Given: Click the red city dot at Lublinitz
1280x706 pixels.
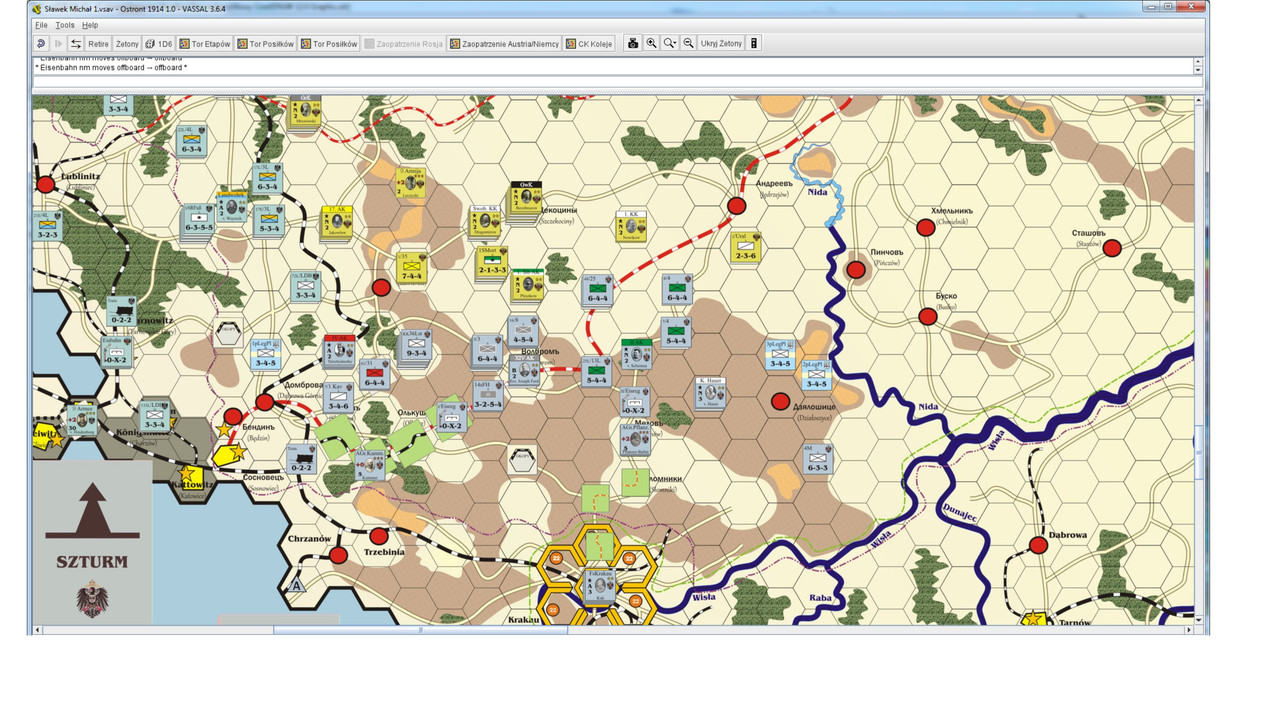Looking at the screenshot, I should (x=45, y=184).
